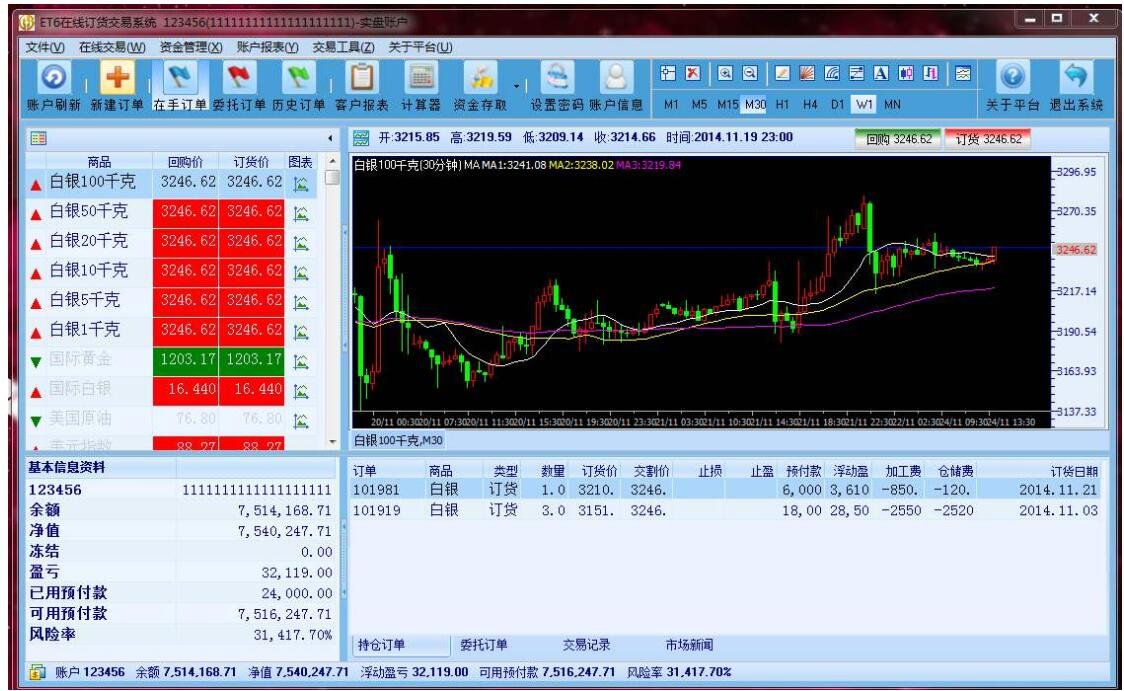Open chart icon for 白银50千克 row
Screen dimensions: 1124x691
coord(301,213)
